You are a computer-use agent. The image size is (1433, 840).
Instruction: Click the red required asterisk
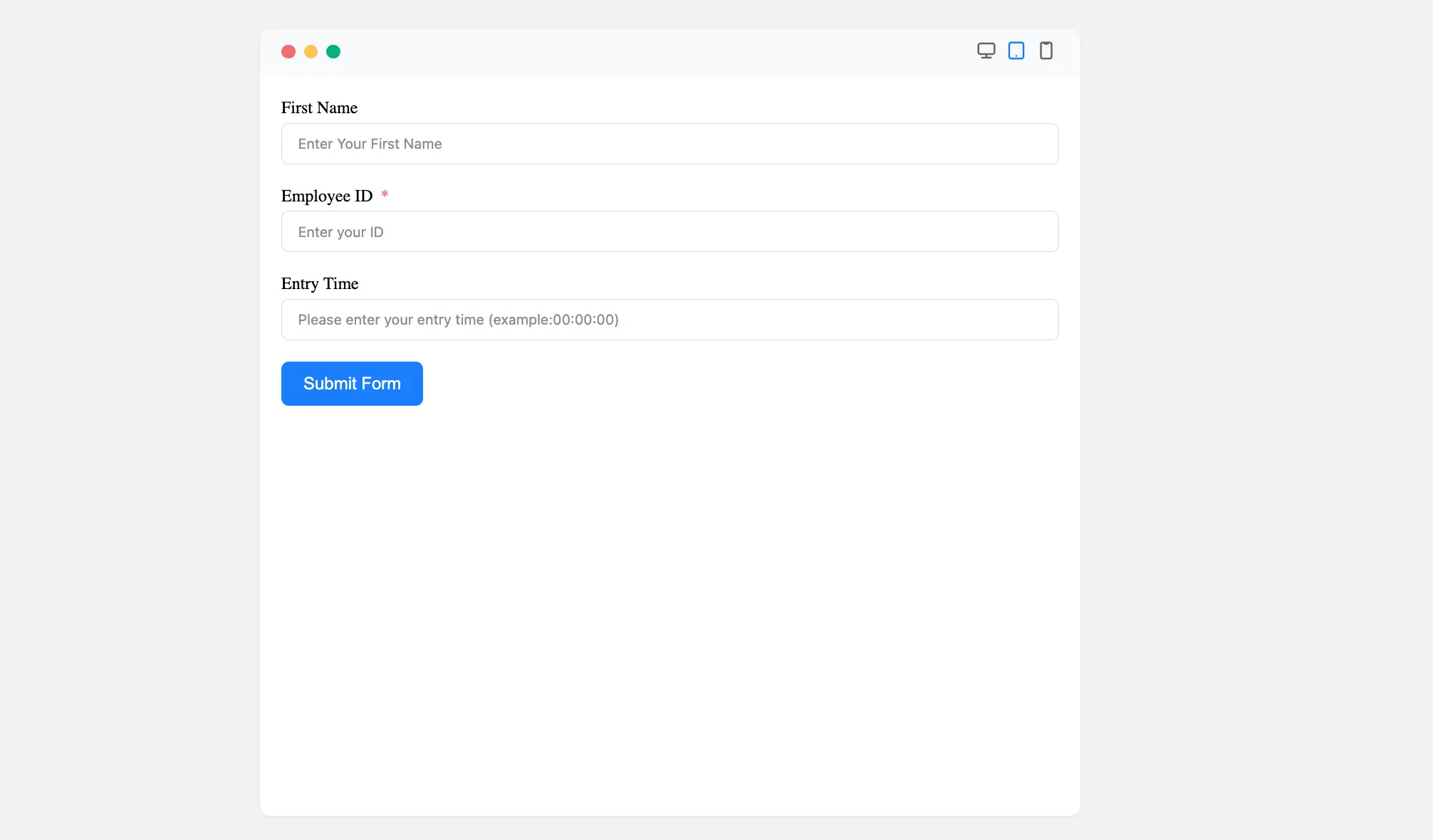point(385,194)
